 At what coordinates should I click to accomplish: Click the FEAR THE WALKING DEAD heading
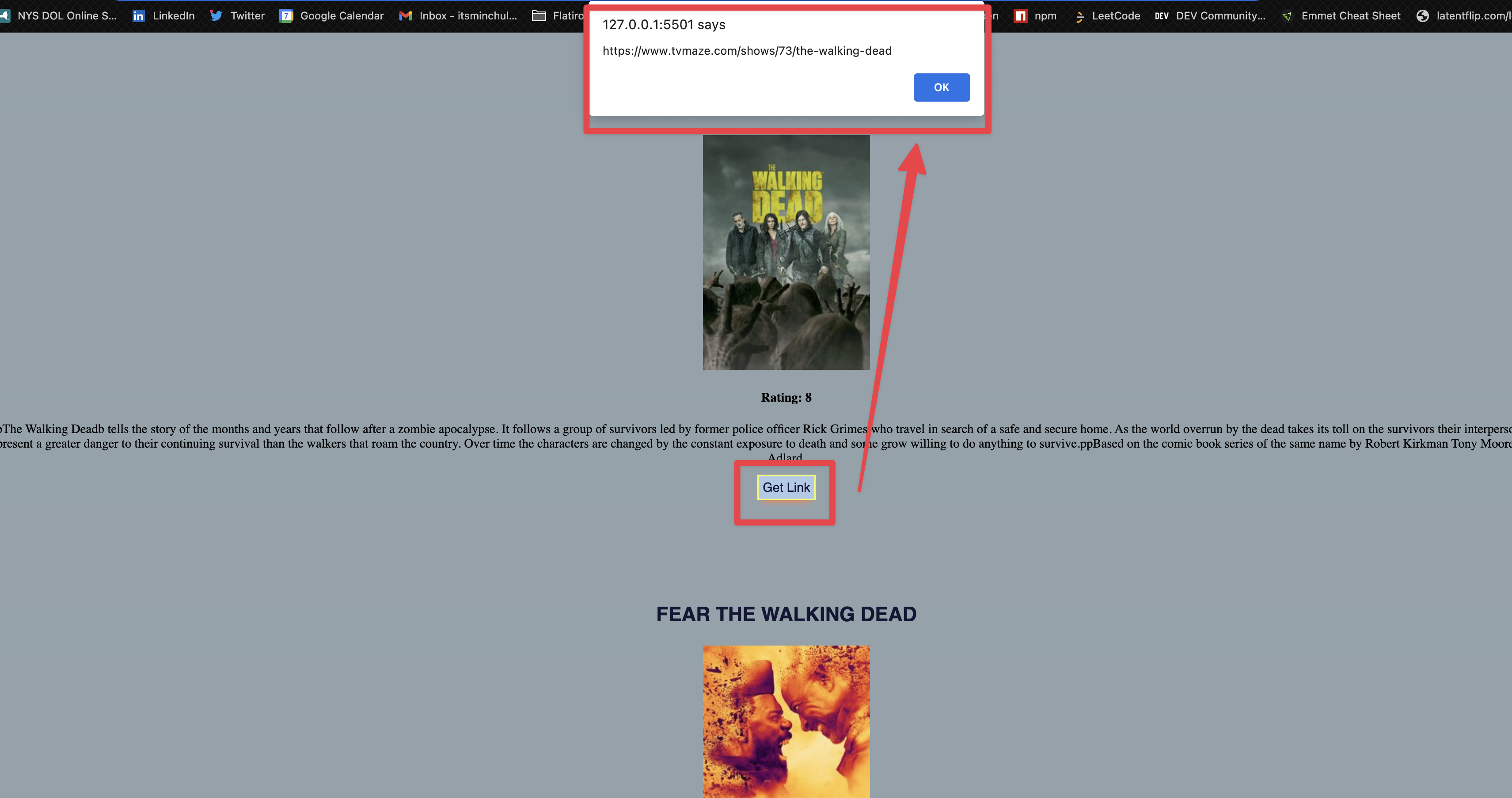pyautogui.click(x=786, y=614)
